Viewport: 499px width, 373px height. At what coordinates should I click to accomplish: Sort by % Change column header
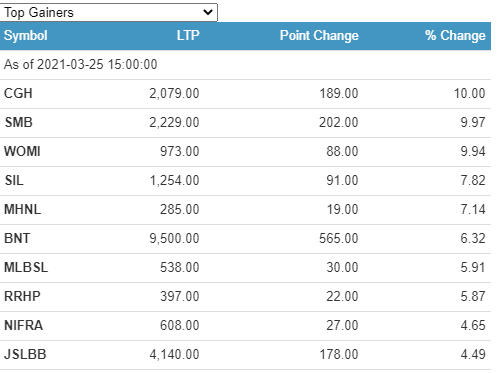[455, 35]
